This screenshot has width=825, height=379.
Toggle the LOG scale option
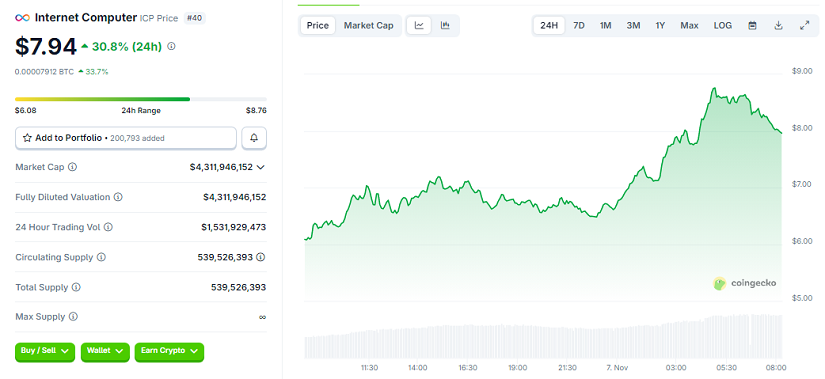point(722,25)
